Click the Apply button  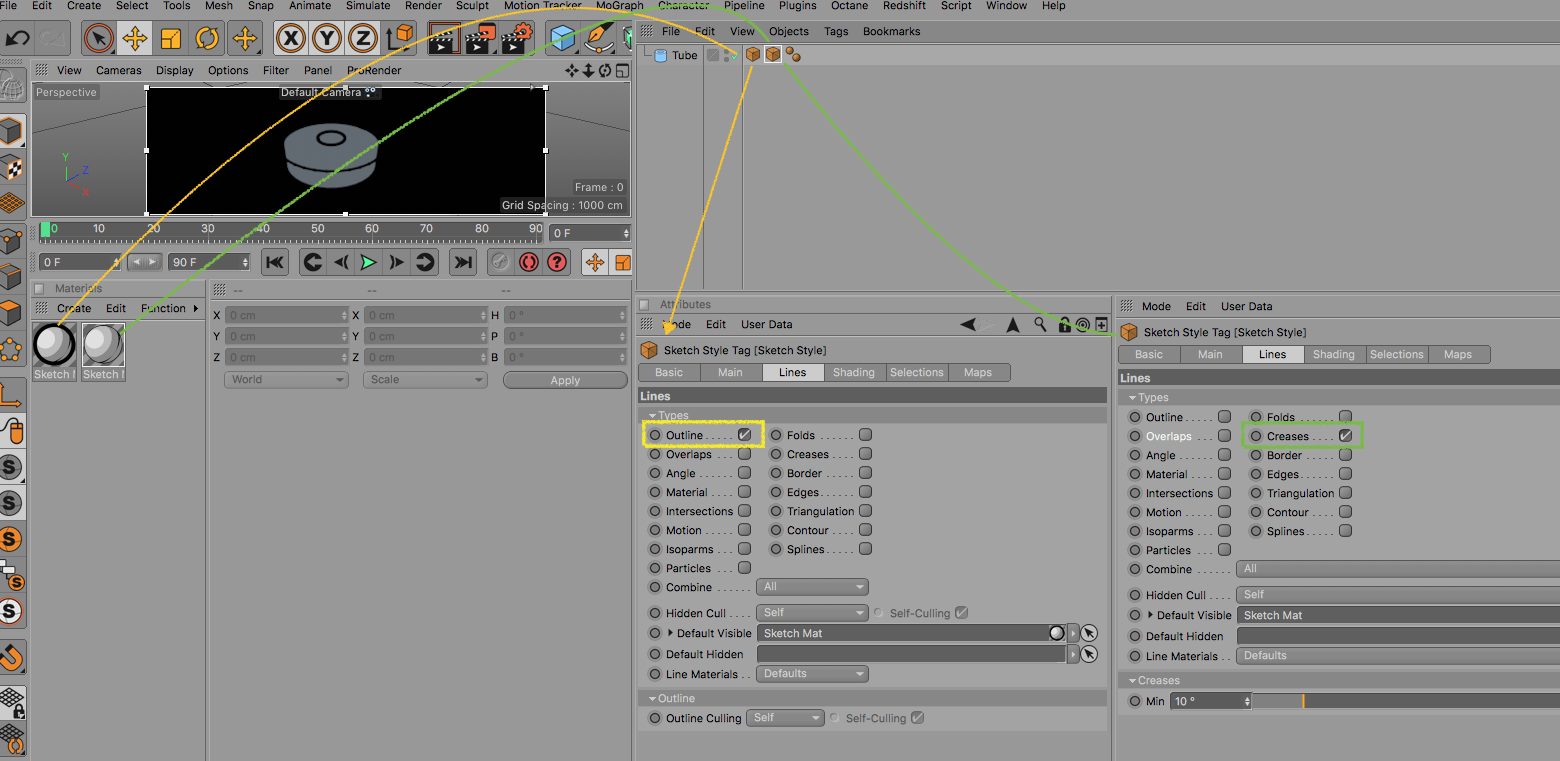565,380
